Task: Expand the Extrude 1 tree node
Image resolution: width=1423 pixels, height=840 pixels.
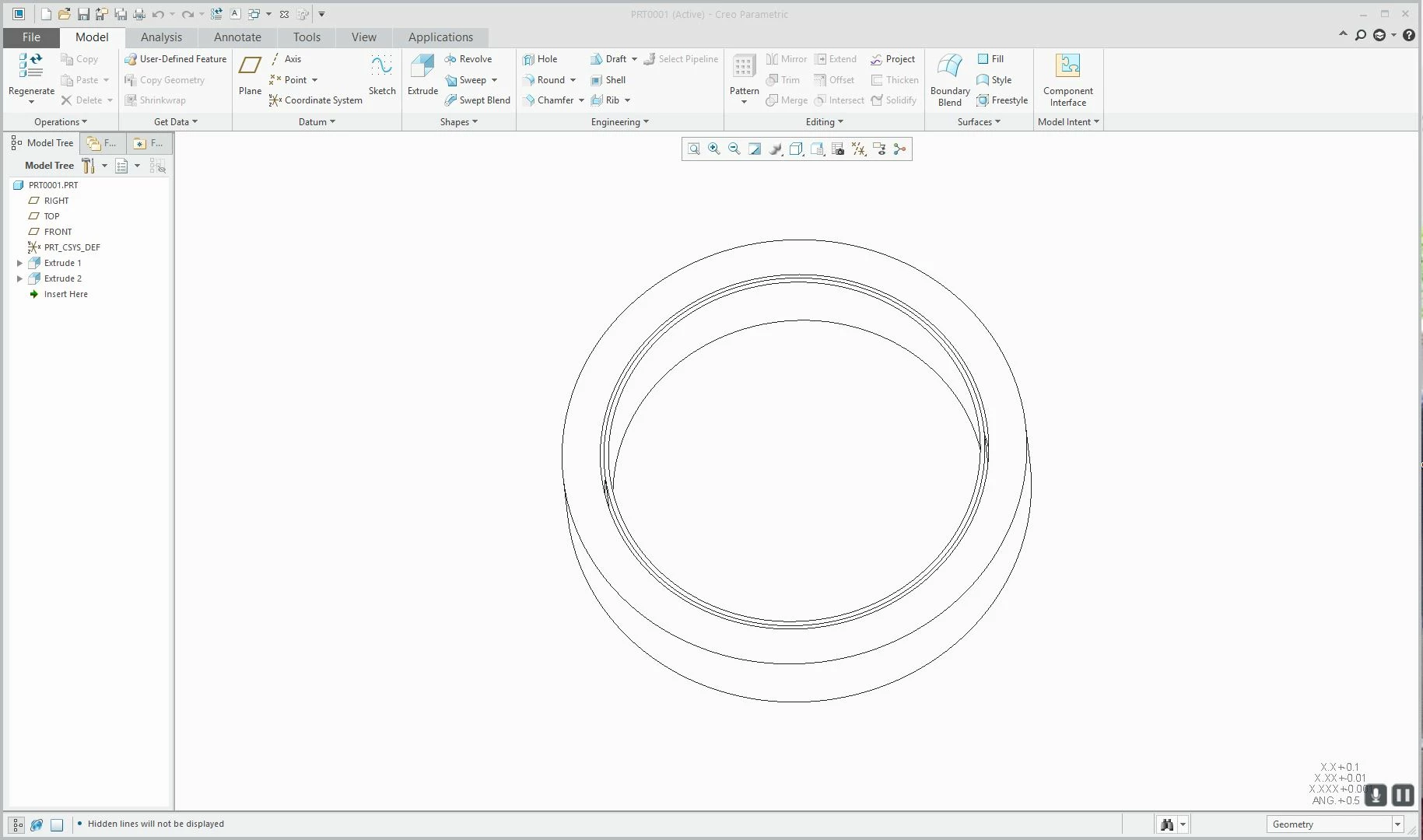Action: pyautogui.click(x=19, y=263)
